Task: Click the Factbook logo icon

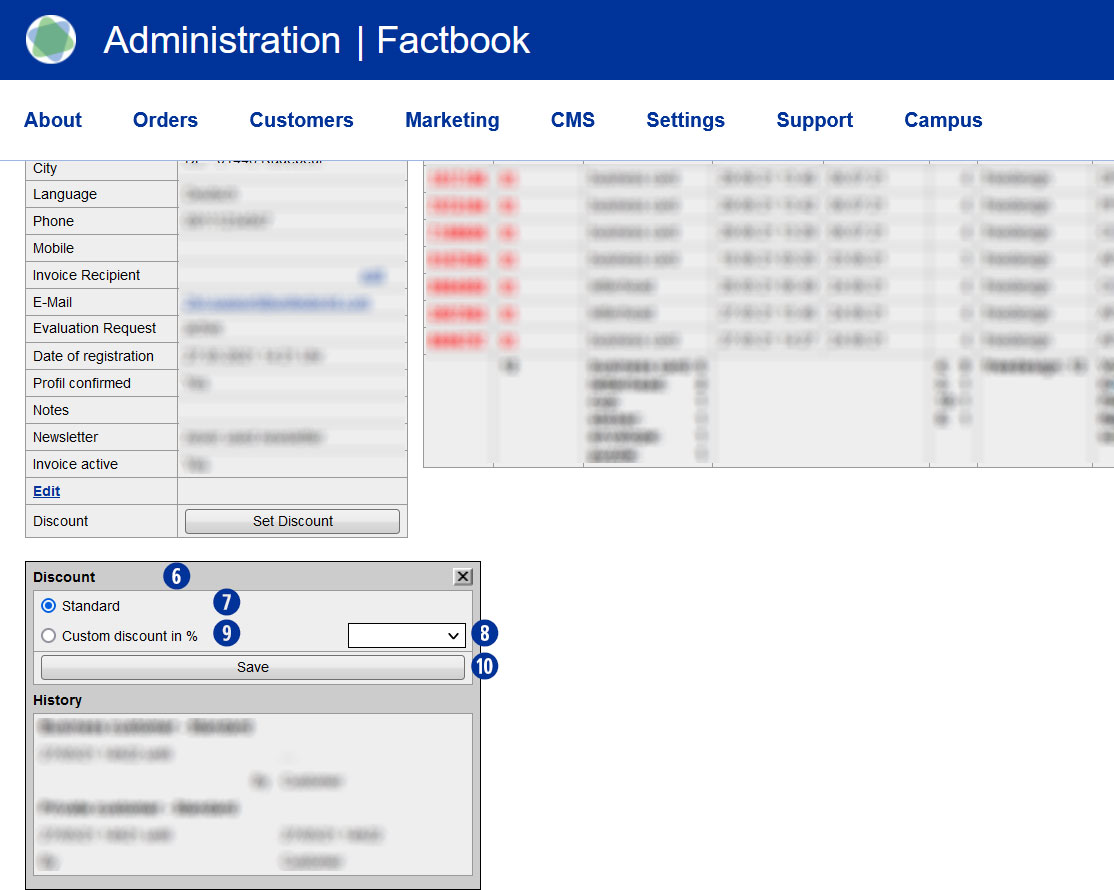Action: pos(51,40)
